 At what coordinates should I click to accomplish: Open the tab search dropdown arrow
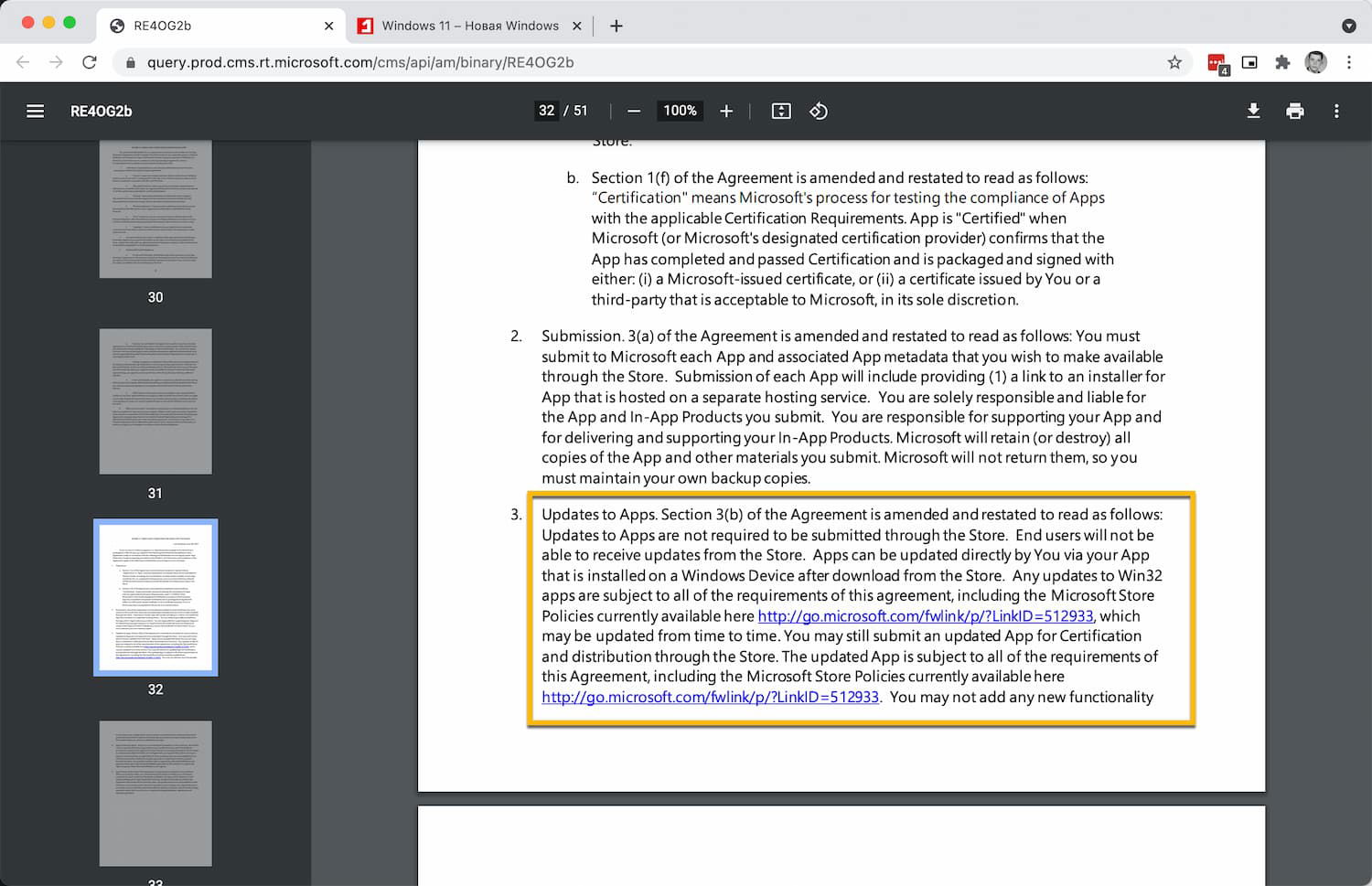[x=1348, y=26]
